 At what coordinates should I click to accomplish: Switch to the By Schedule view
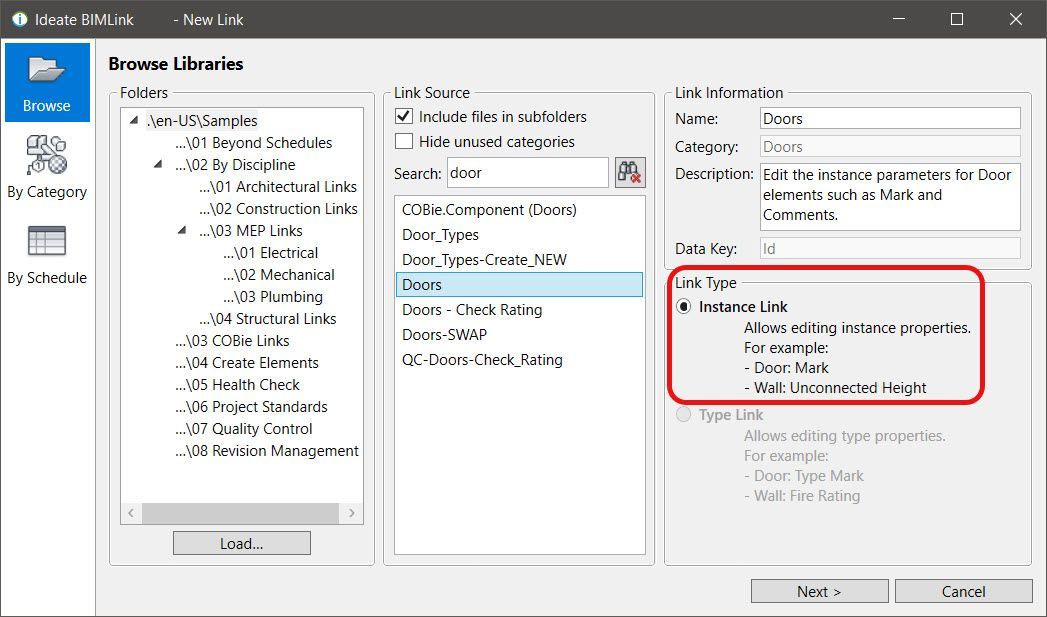(x=47, y=255)
